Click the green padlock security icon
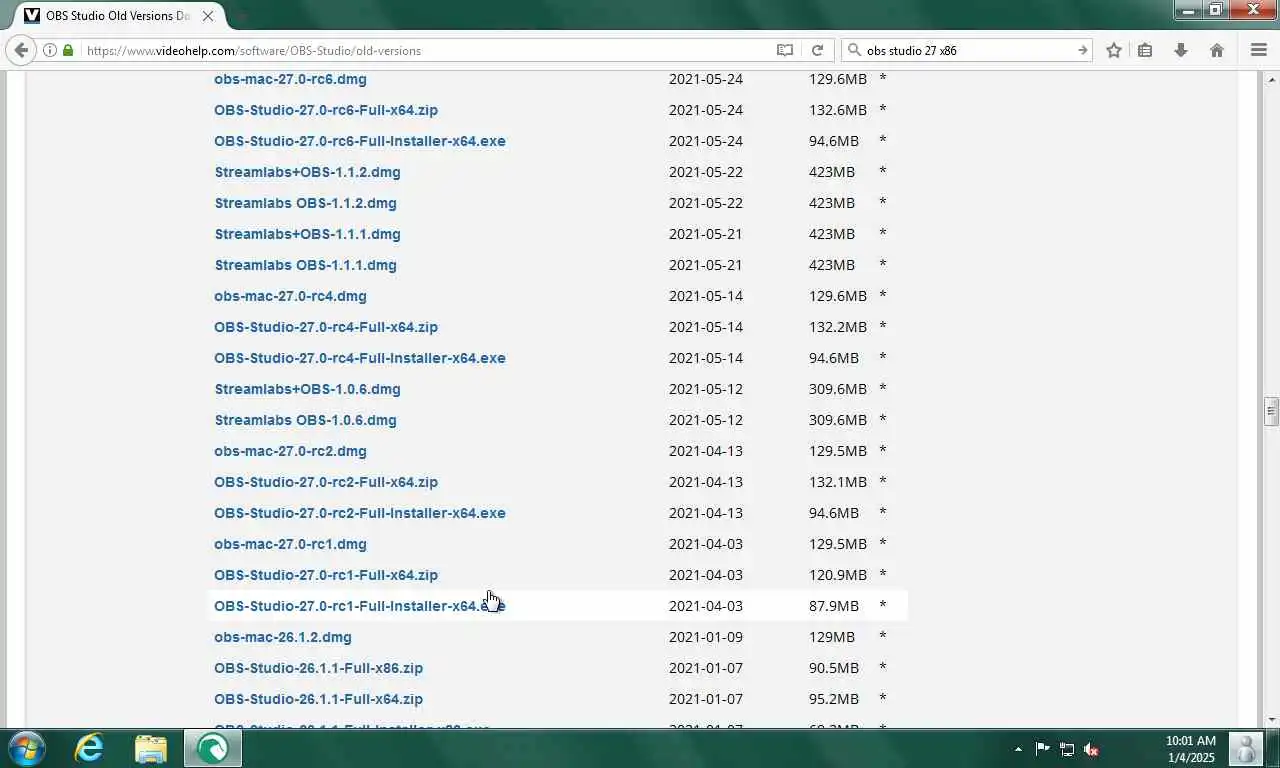1280x768 pixels. 68,50
